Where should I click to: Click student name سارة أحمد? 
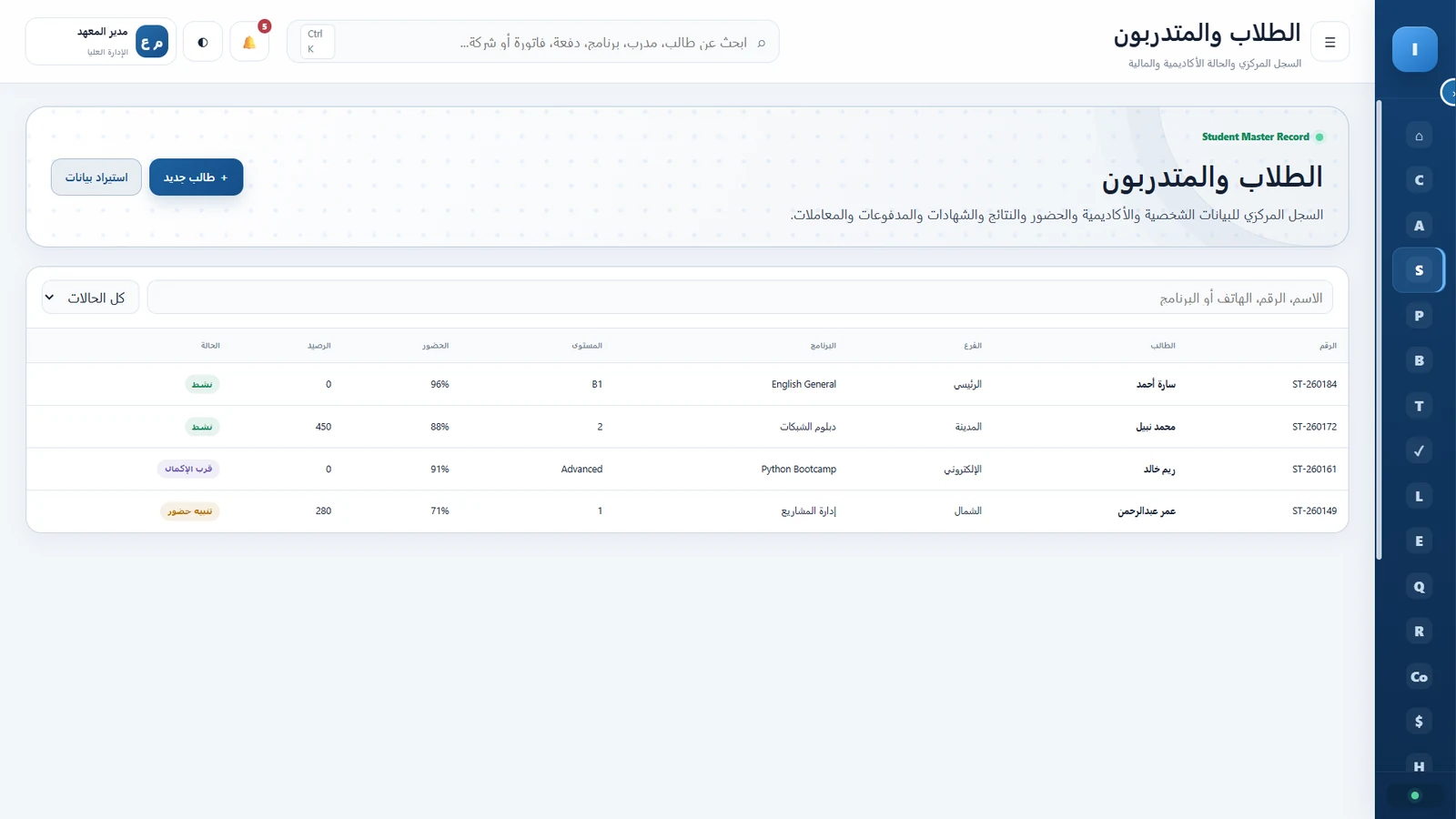coord(1156,384)
